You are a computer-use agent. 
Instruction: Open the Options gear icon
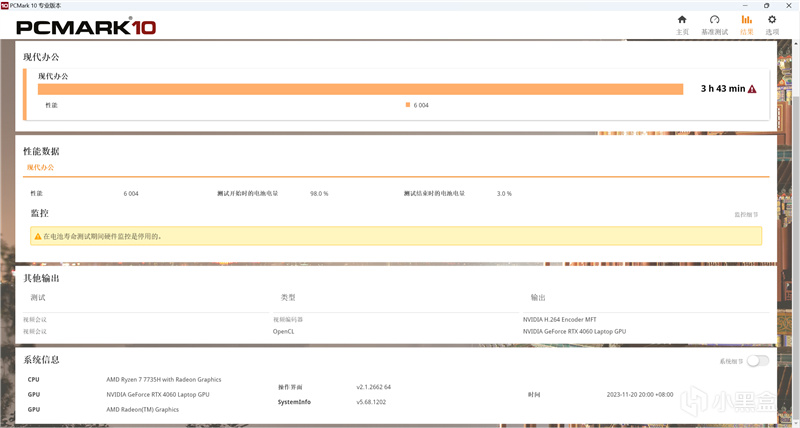[x=772, y=19]
